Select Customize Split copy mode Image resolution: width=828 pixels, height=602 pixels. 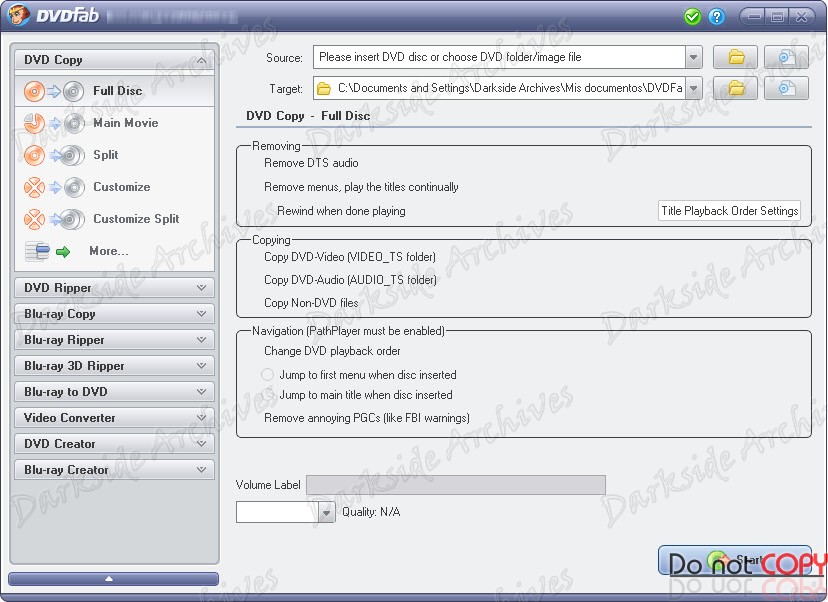115,219
